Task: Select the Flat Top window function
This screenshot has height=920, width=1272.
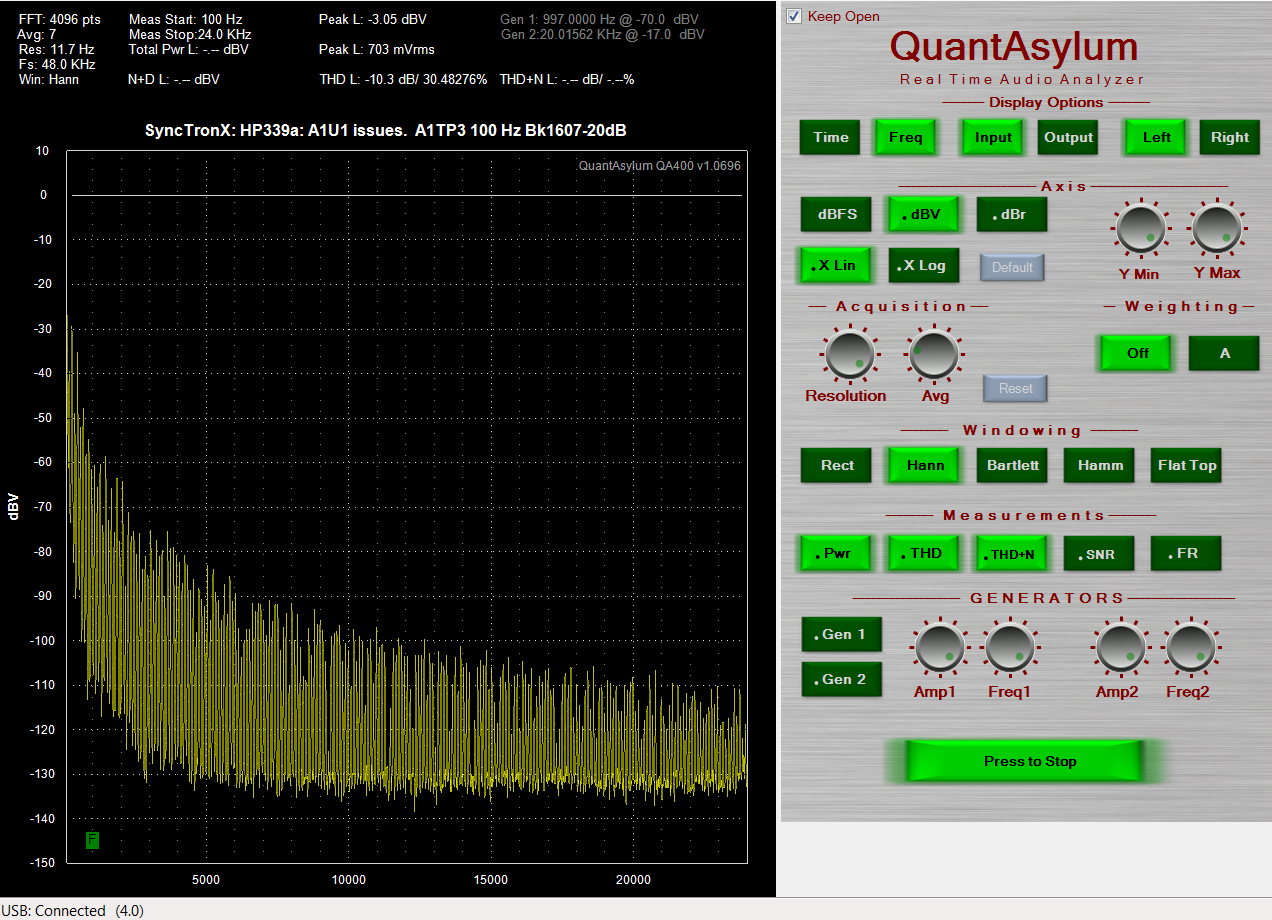Action: click(1187, 465)
